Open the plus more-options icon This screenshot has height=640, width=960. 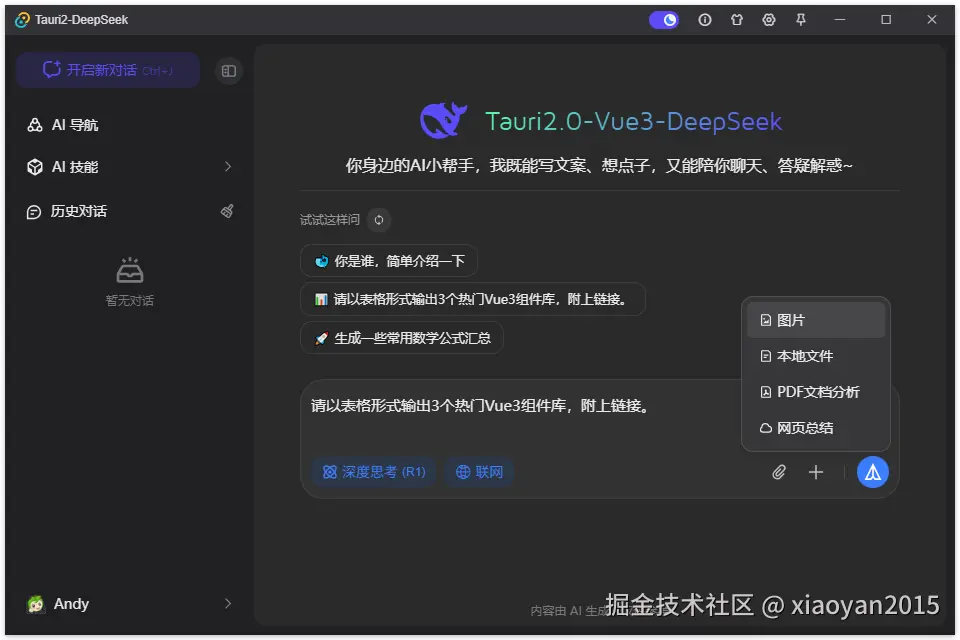pos(816,472)
